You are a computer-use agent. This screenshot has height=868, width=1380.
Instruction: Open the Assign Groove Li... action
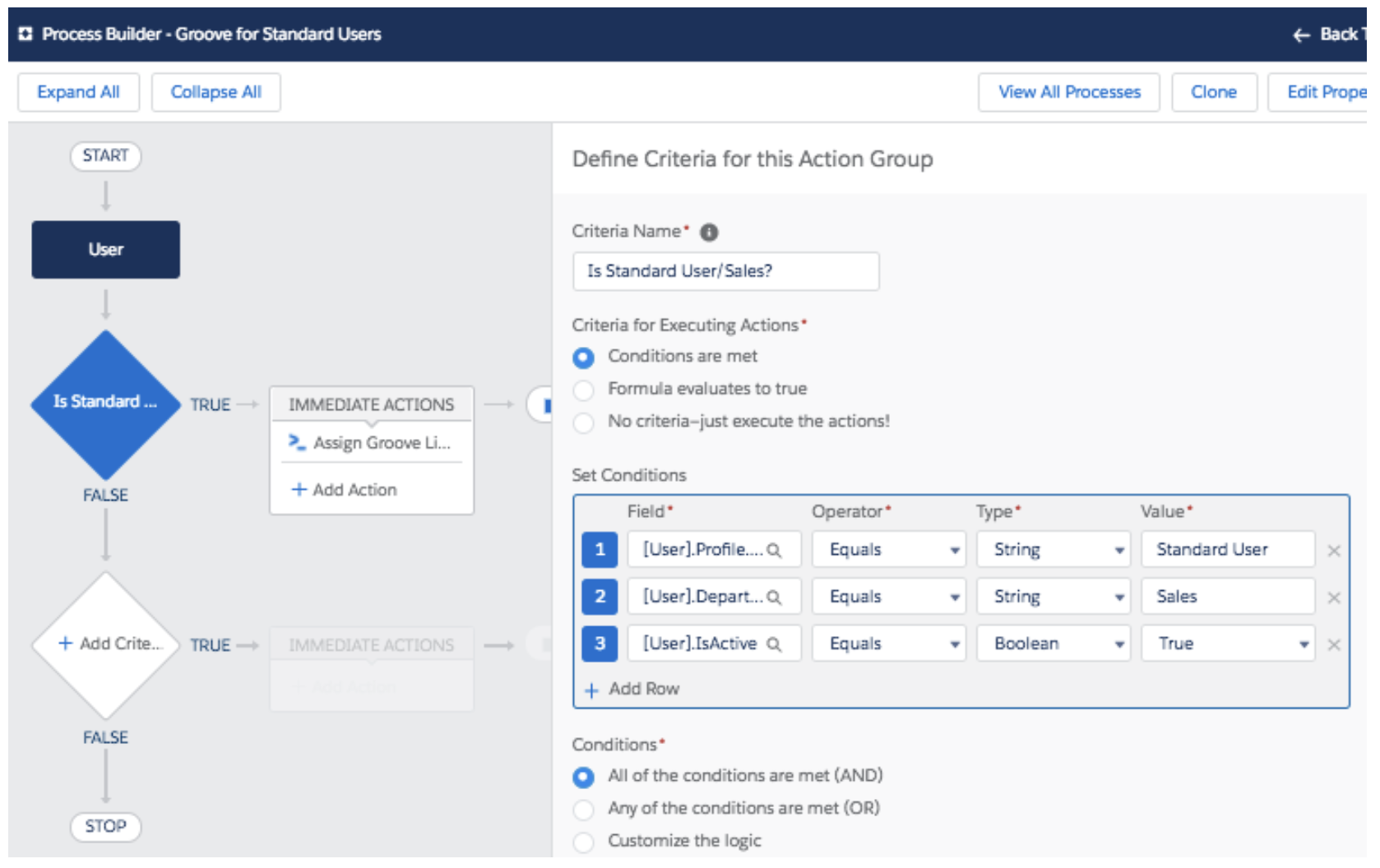click(x=371, y=443)
